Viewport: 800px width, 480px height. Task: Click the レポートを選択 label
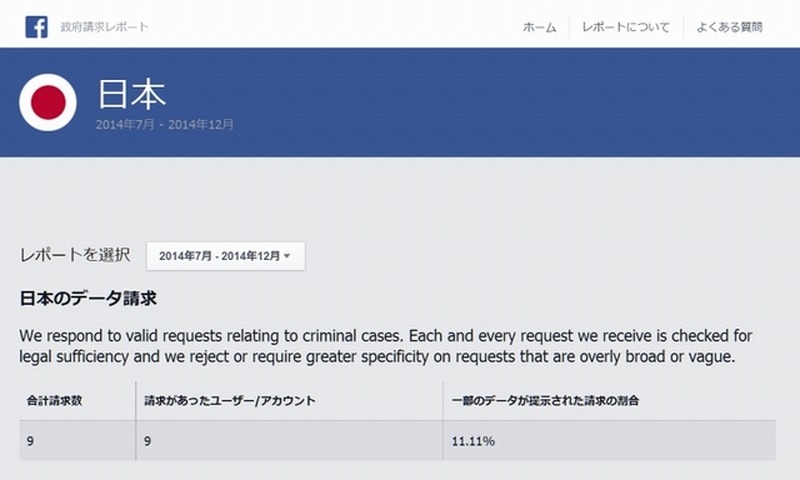click(x=75, y=255)
